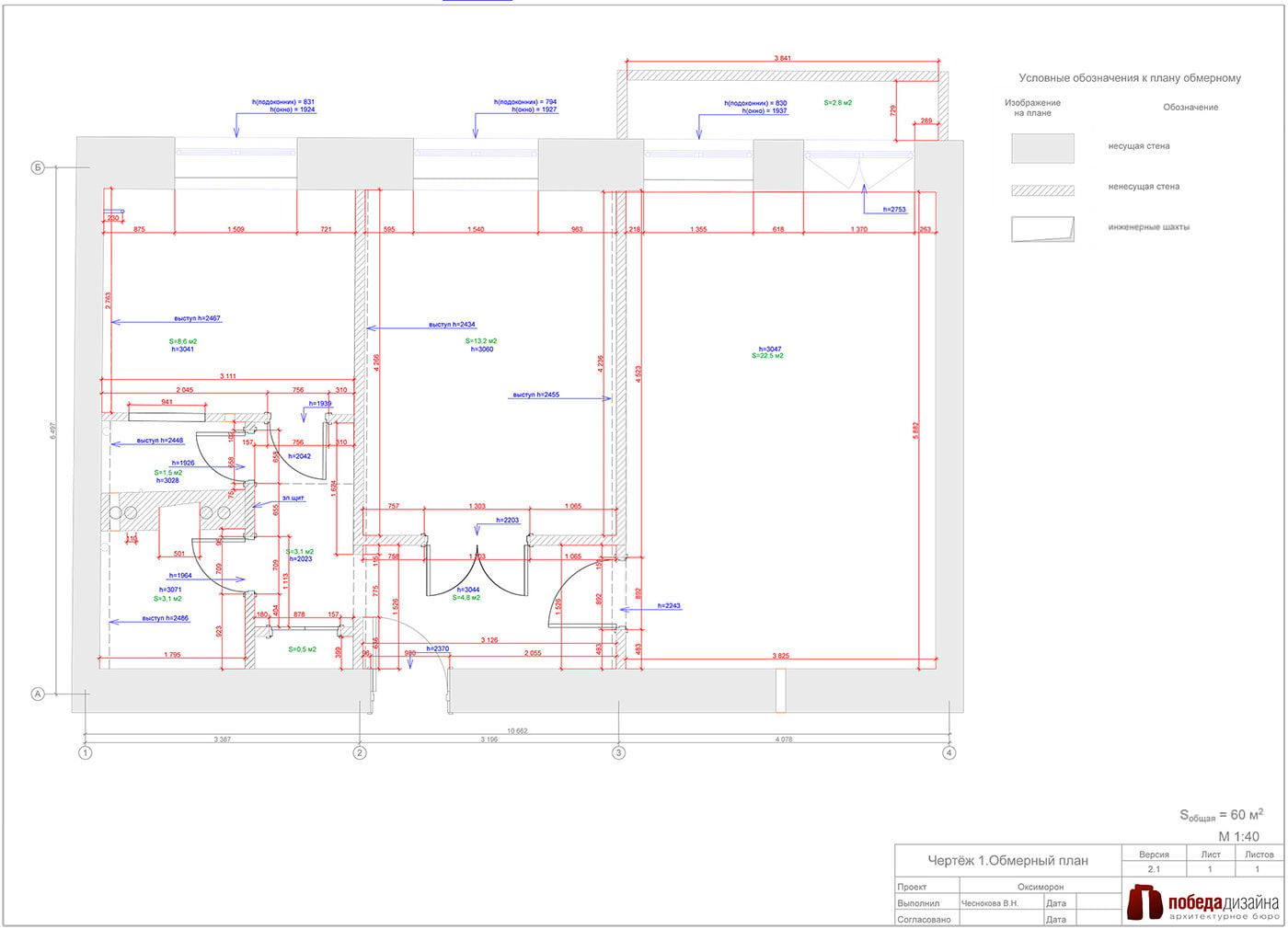Select grid bubble 1 at bottom left
Image resolution: width=1288 pixels, height=929 pixels.
(x=86, y=751)
